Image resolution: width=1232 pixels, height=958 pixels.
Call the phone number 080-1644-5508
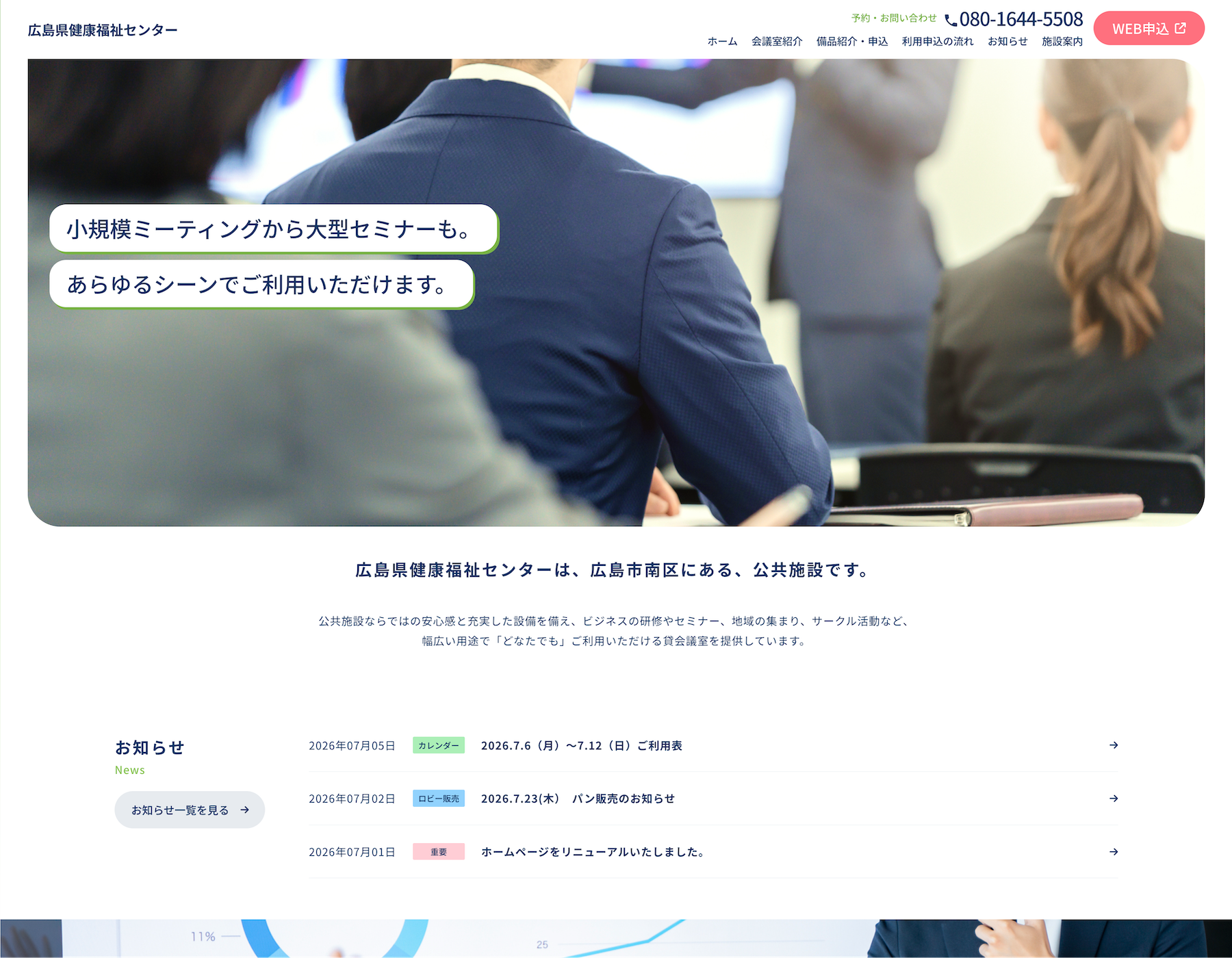(x=1021, y=19)
